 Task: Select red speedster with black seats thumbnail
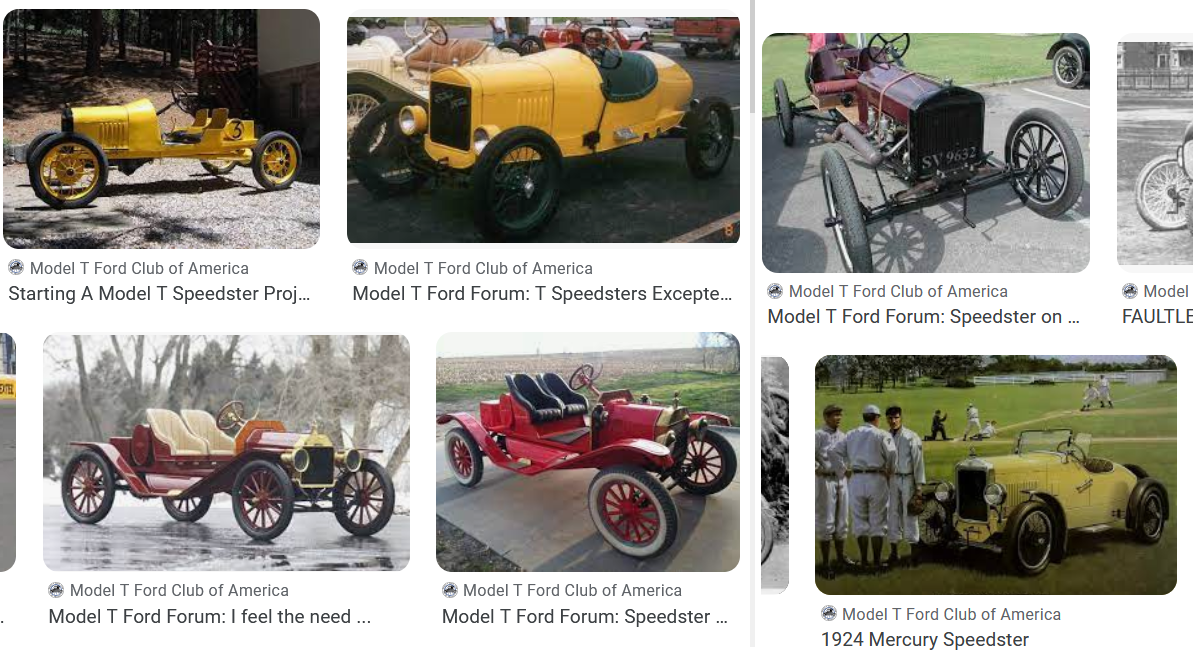coord(587,452)
